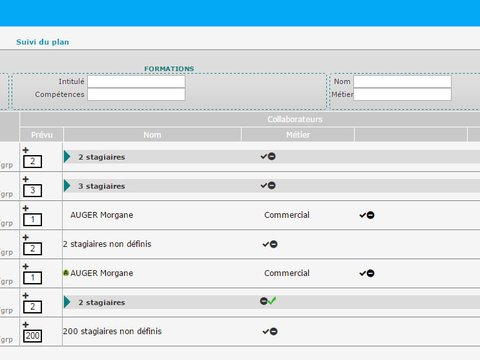Click the plus icon in the 2 stagiaires non définis row
The width and height of the screenshot is (480, 360).
point(26,237)
